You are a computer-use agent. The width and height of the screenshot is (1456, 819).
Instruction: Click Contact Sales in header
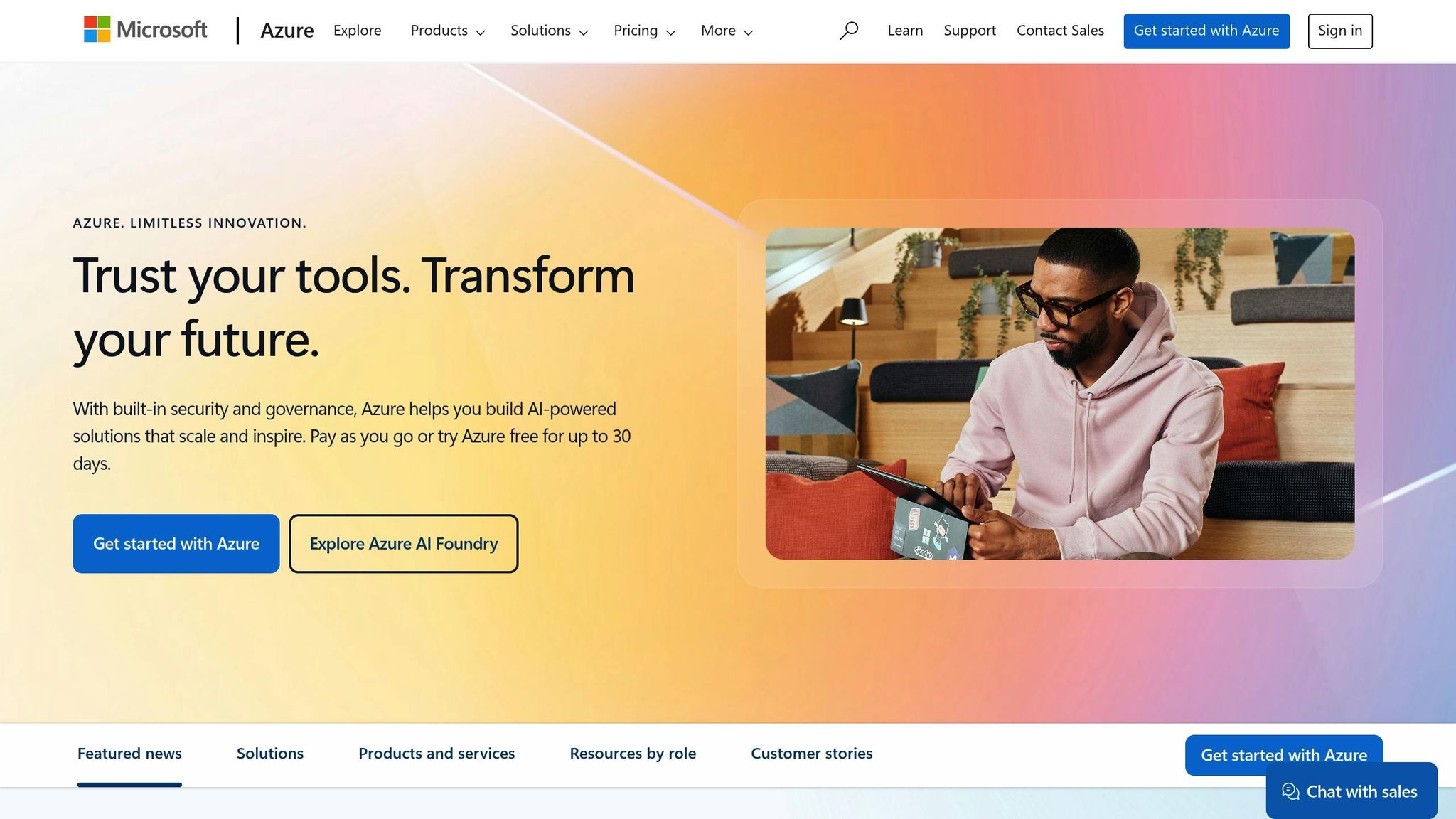coord(1059,31)
